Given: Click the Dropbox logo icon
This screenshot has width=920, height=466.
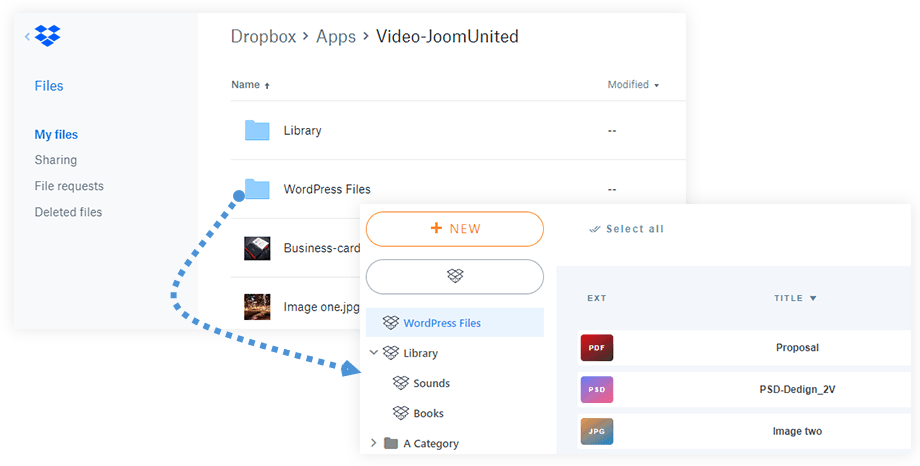Looking at the screenshot, I should (x=47, y=36).
